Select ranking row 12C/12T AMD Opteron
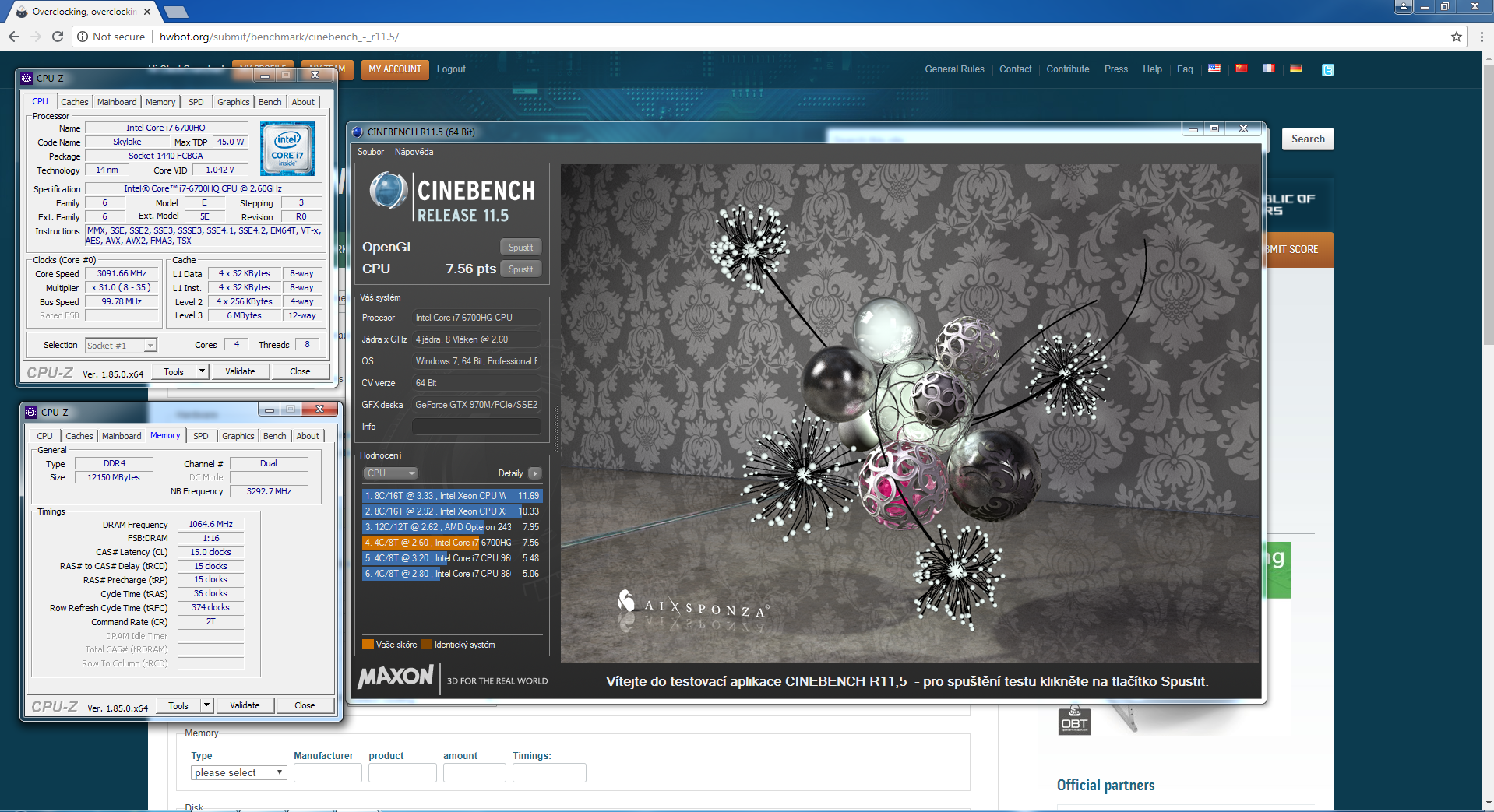Screen dimensions: 1494x812 pos(452,527)
